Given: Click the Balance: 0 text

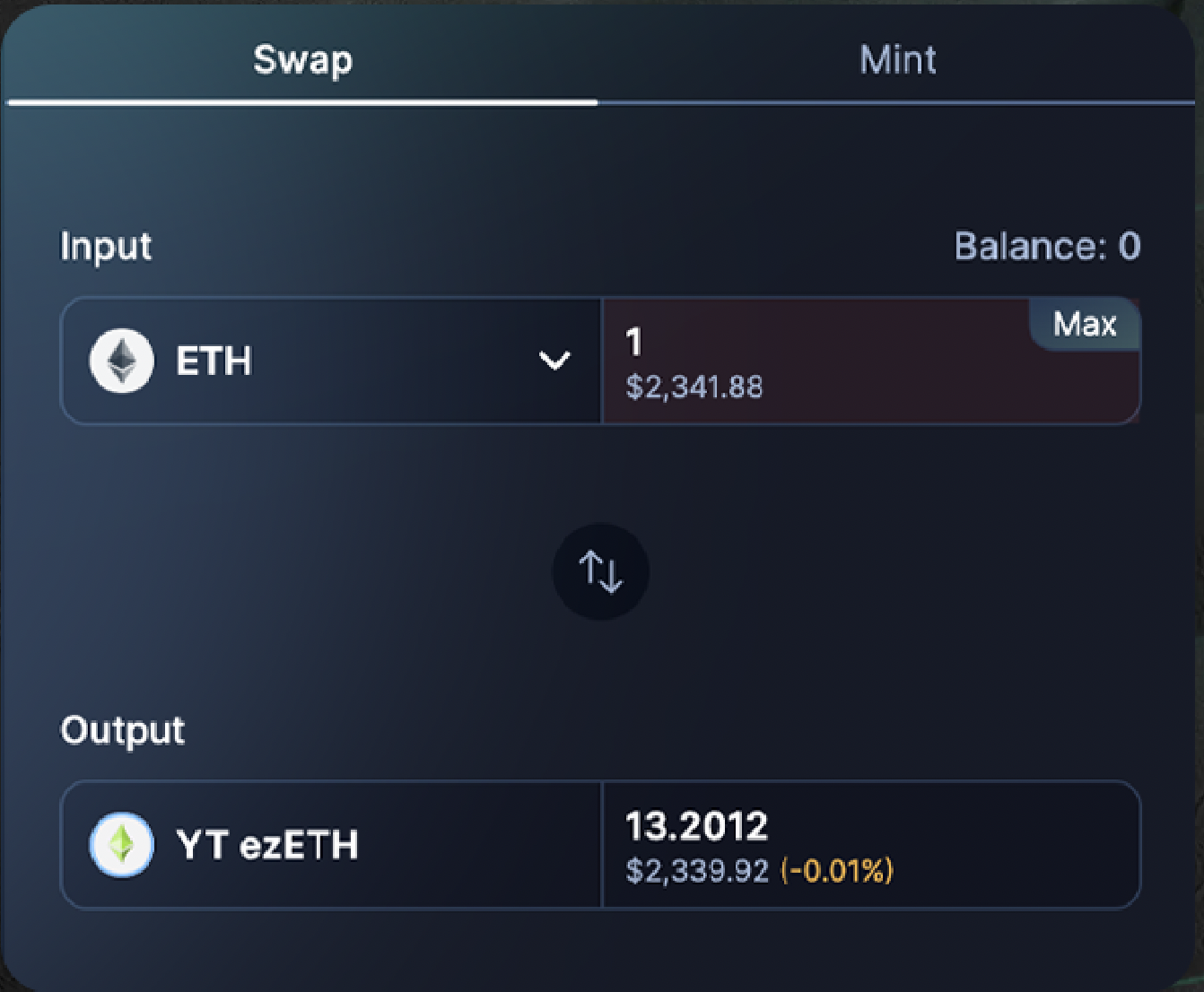Looking at the screenshot, I should pos(1047,247).
